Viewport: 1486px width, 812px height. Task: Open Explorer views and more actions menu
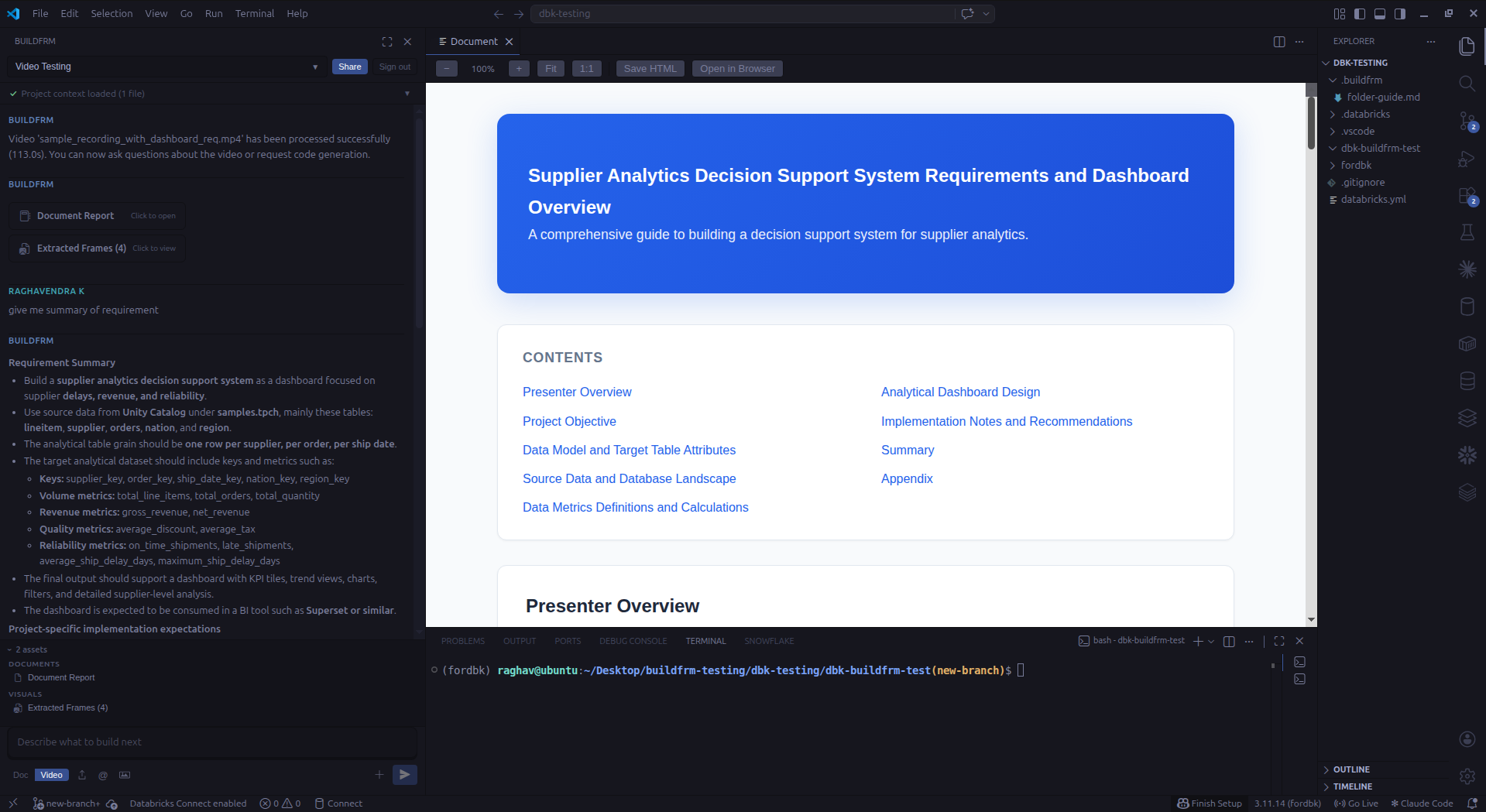1431,42
